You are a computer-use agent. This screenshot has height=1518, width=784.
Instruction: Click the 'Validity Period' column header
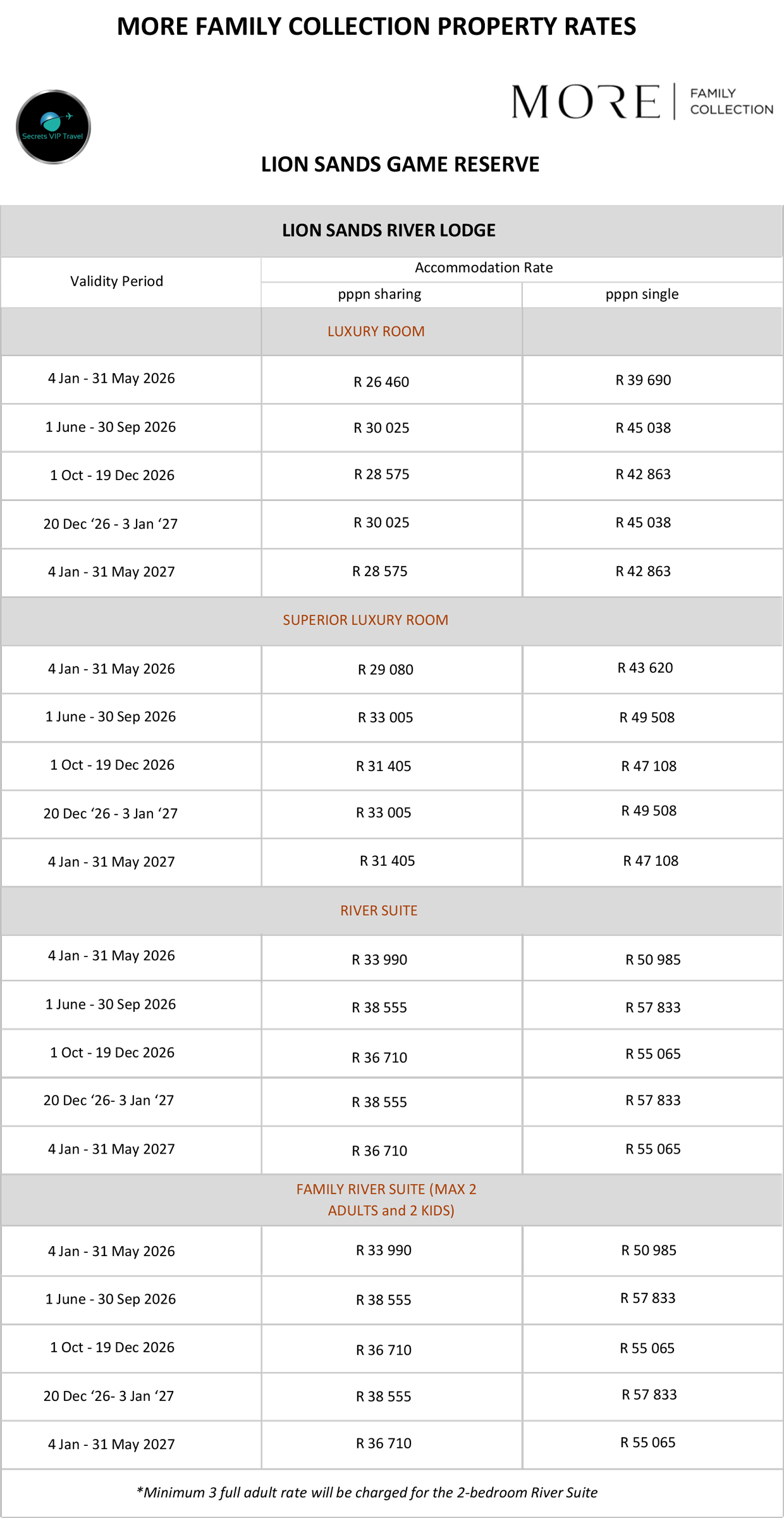116,281
